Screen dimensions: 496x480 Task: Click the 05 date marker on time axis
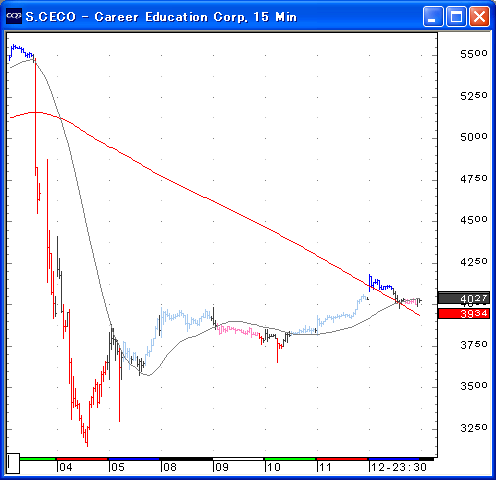click(x=118, y=467)
